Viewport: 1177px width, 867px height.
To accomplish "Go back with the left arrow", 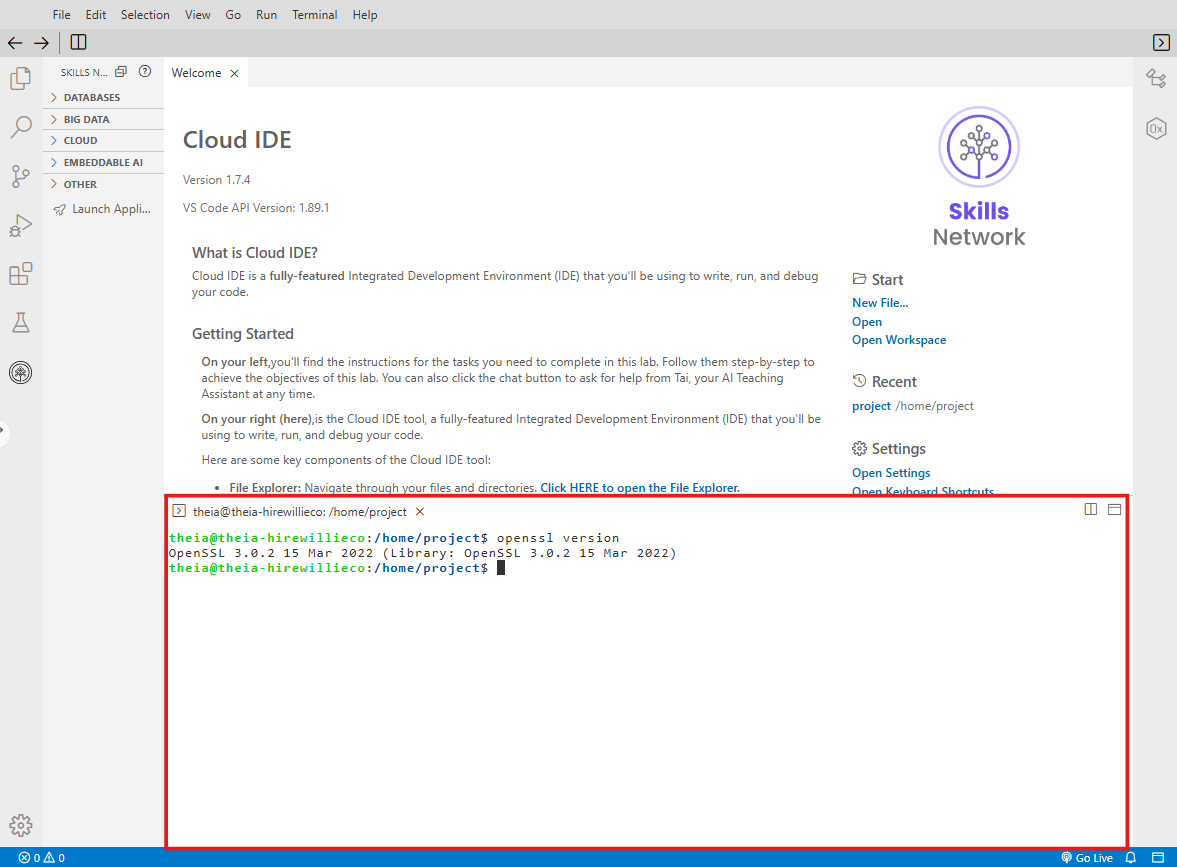I will pyautogui.click(x=15, y=43).
